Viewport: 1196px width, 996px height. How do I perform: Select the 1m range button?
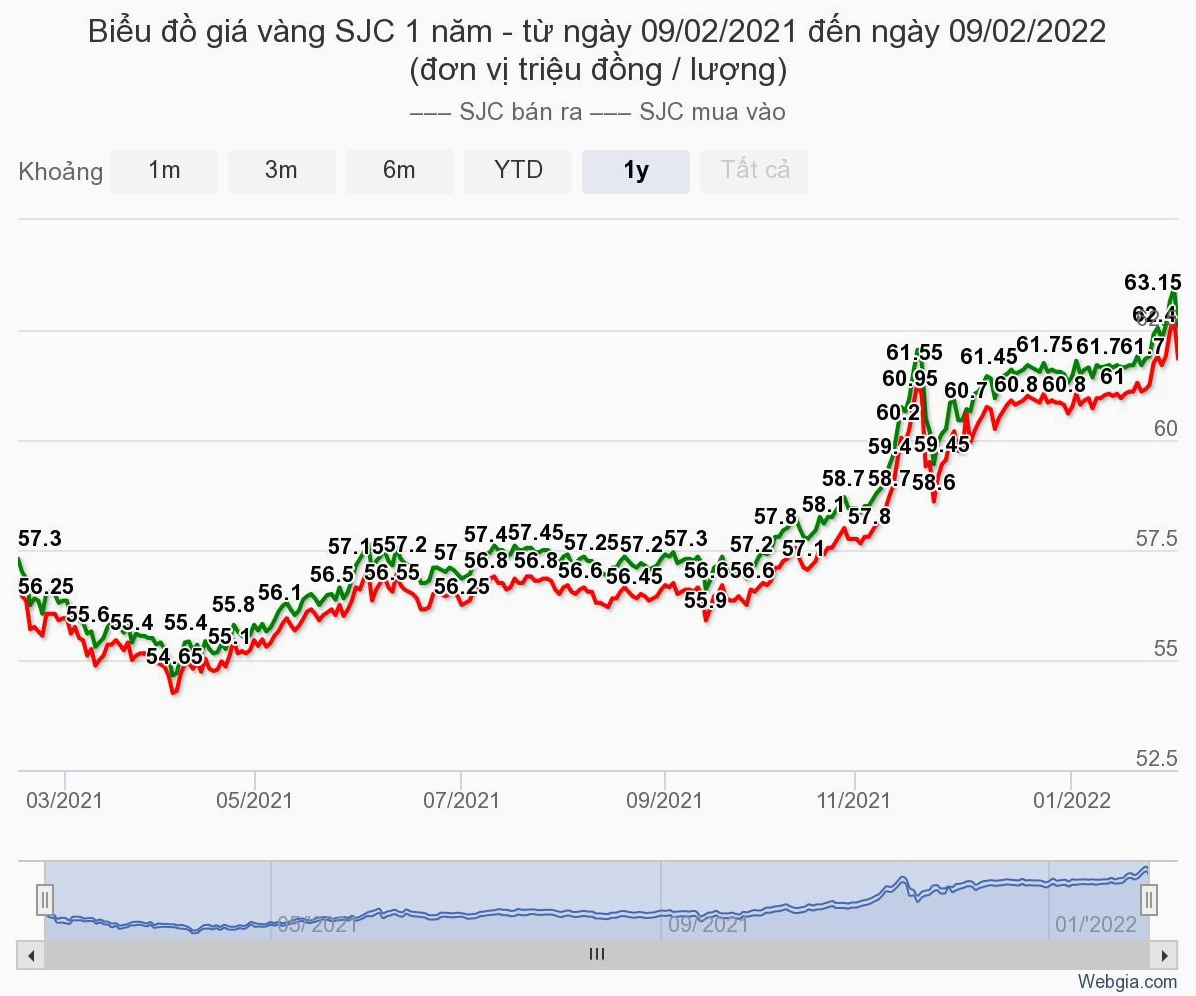[164, 171]
